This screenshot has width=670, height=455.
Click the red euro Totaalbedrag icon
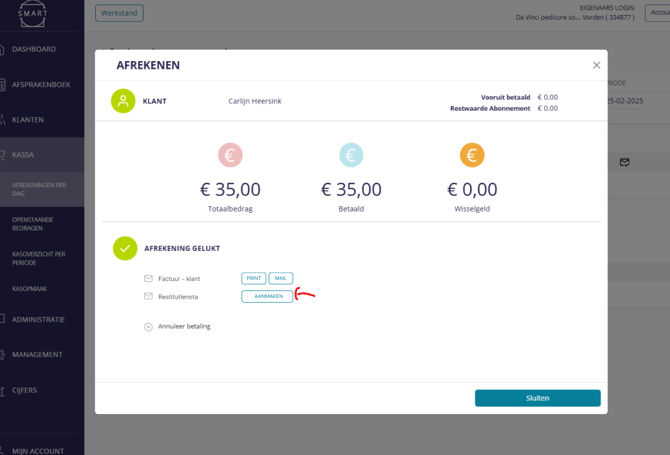(230, 155)
